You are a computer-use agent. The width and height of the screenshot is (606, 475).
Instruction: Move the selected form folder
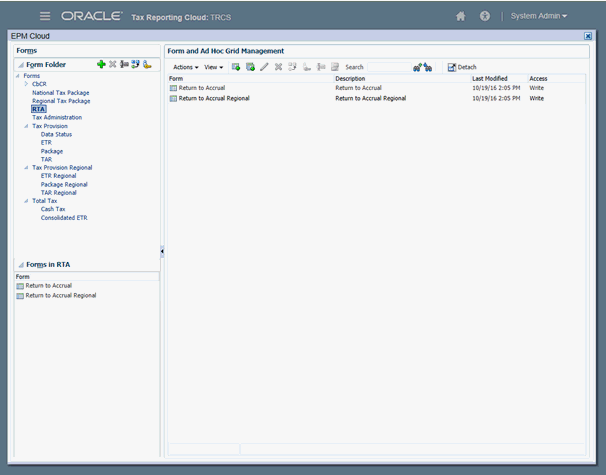point(135,64)
